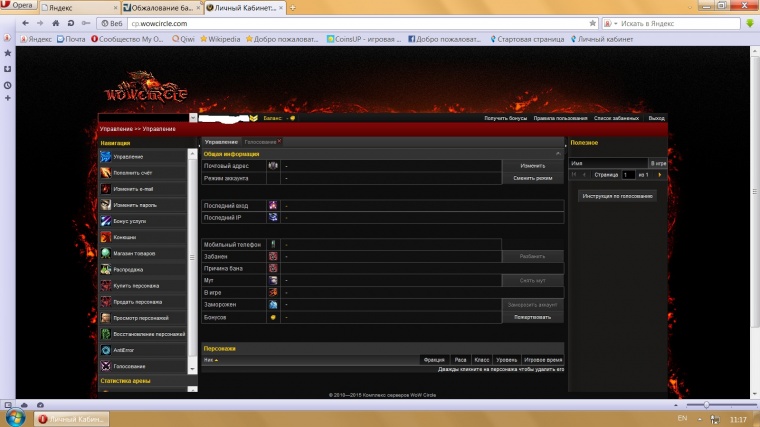Expand the account selector dropdown in the header
Image resolution: width=760 pixels, height=427 pixels.
click(x=254, y=118)
